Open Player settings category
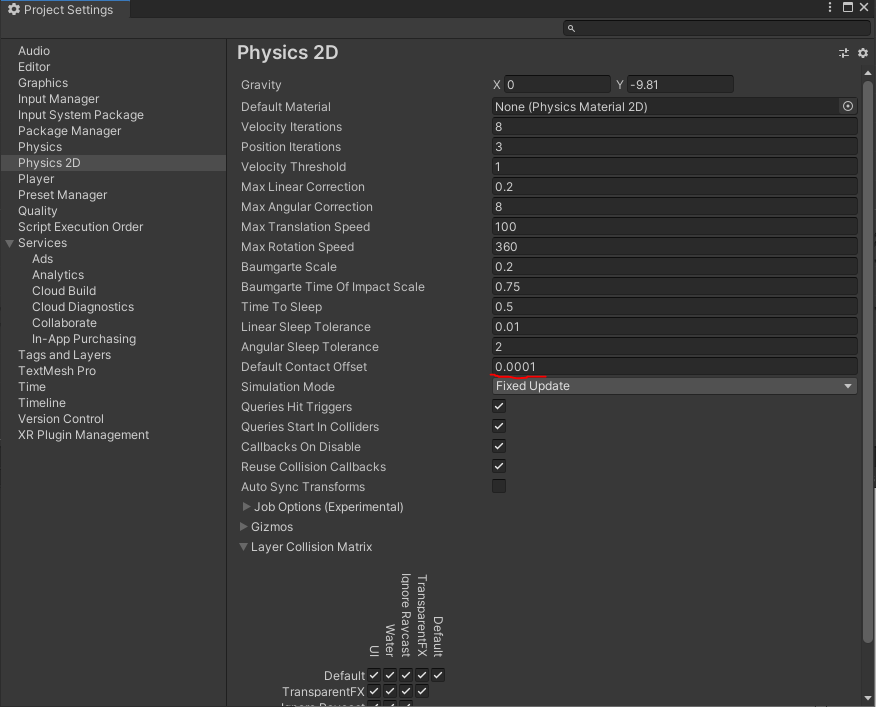Screen dimensions: 876x707 click(x=36, y=179)
